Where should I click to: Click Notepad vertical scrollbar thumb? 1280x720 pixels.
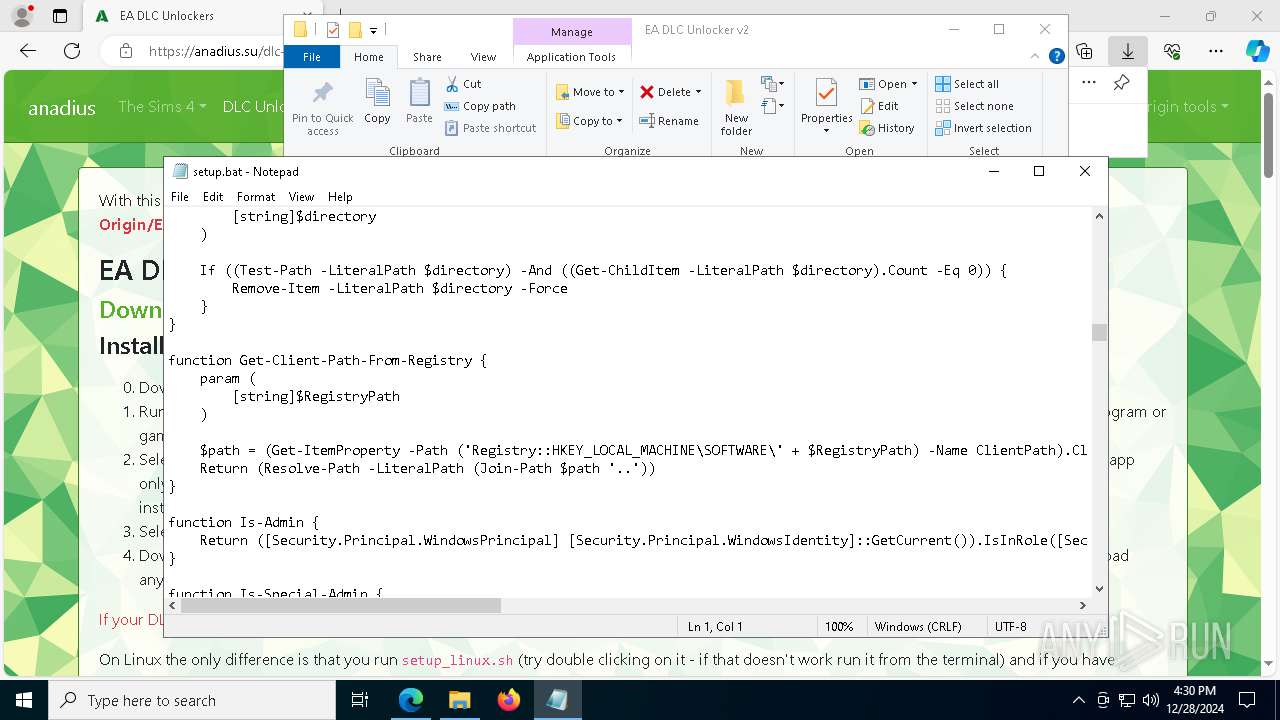(x=1099, y=332)
